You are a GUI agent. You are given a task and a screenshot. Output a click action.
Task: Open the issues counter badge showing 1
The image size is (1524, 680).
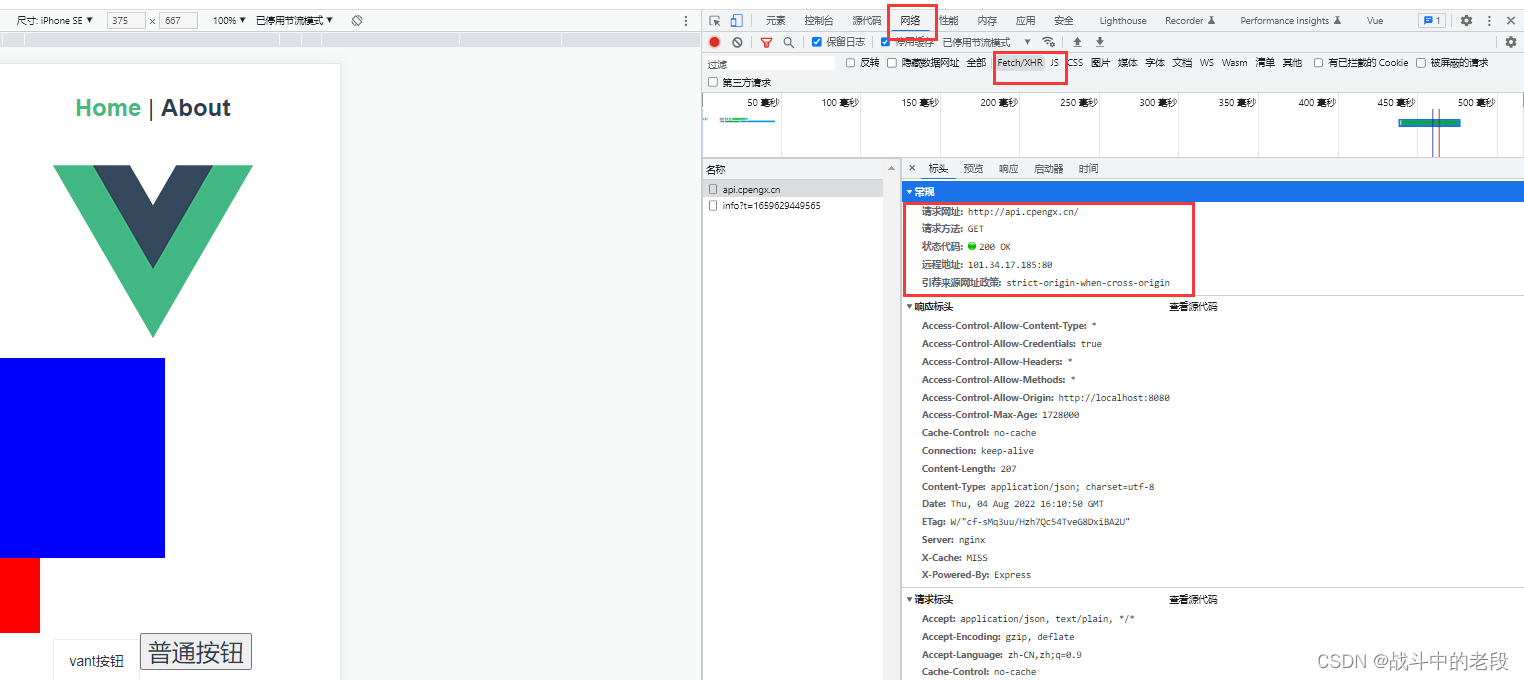click(1431, 20)
